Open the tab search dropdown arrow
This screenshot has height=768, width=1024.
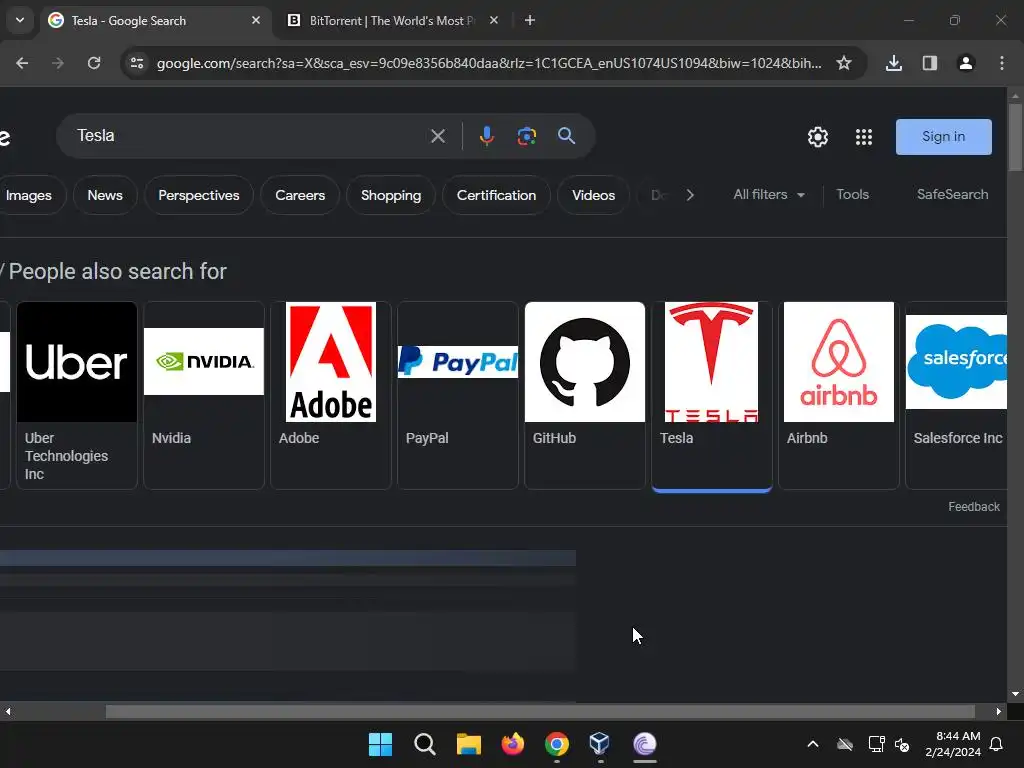20,20
